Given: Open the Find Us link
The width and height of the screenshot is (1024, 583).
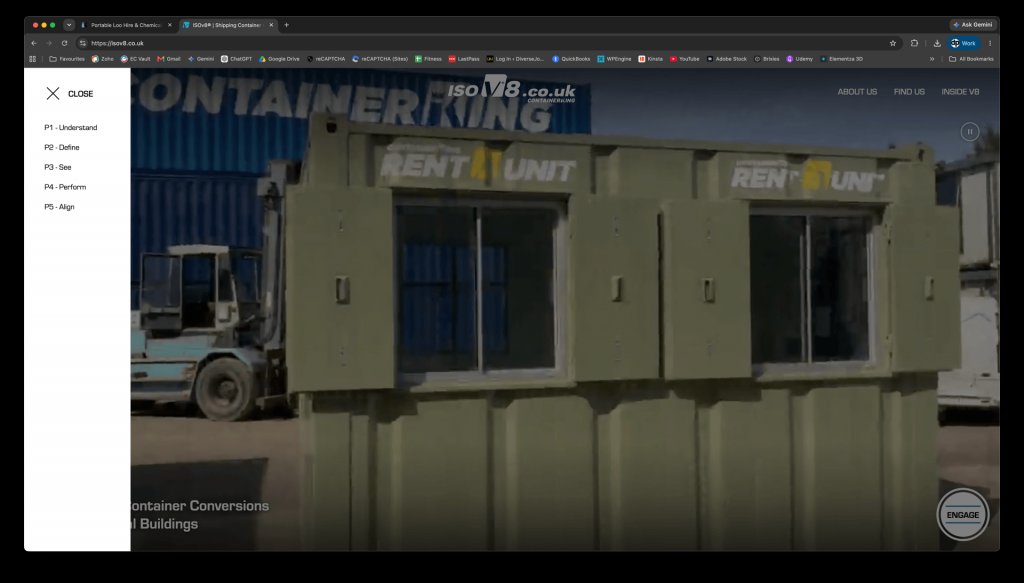Looking at the screenshot, I should (909, 92).
